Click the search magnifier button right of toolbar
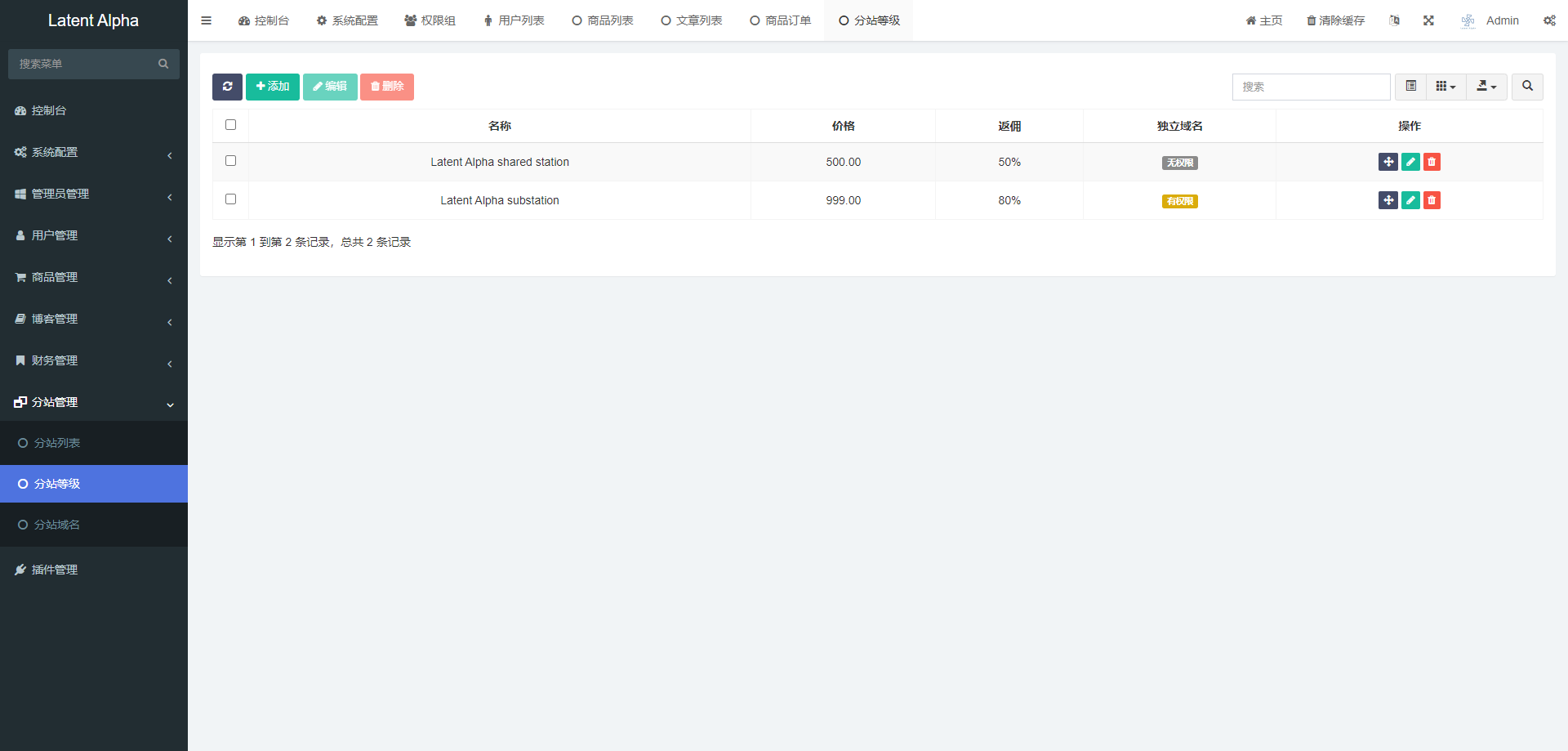The image size is (1568, 751). point(1527,87)
